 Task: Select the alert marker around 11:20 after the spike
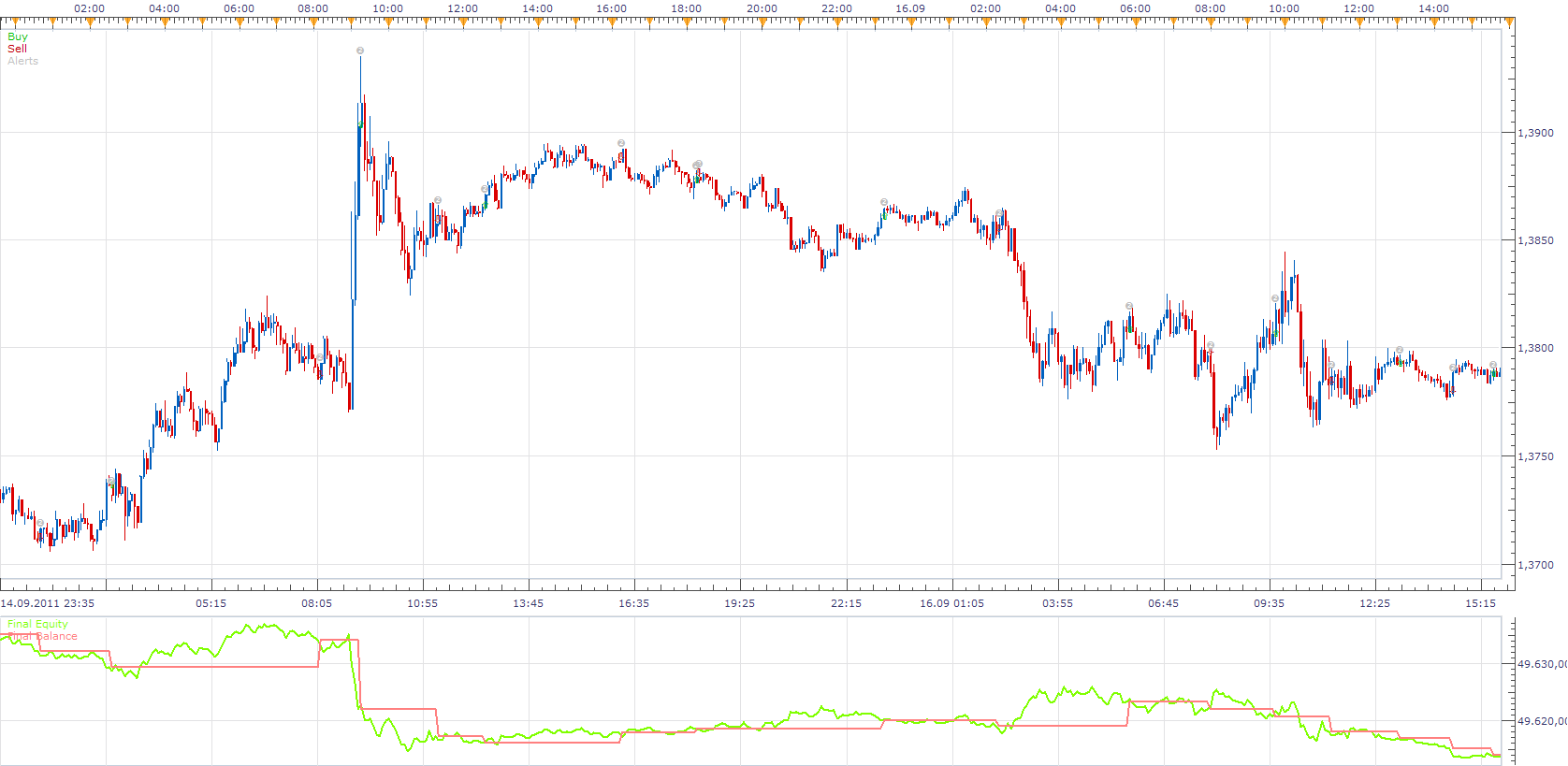[x=438, y=200]
